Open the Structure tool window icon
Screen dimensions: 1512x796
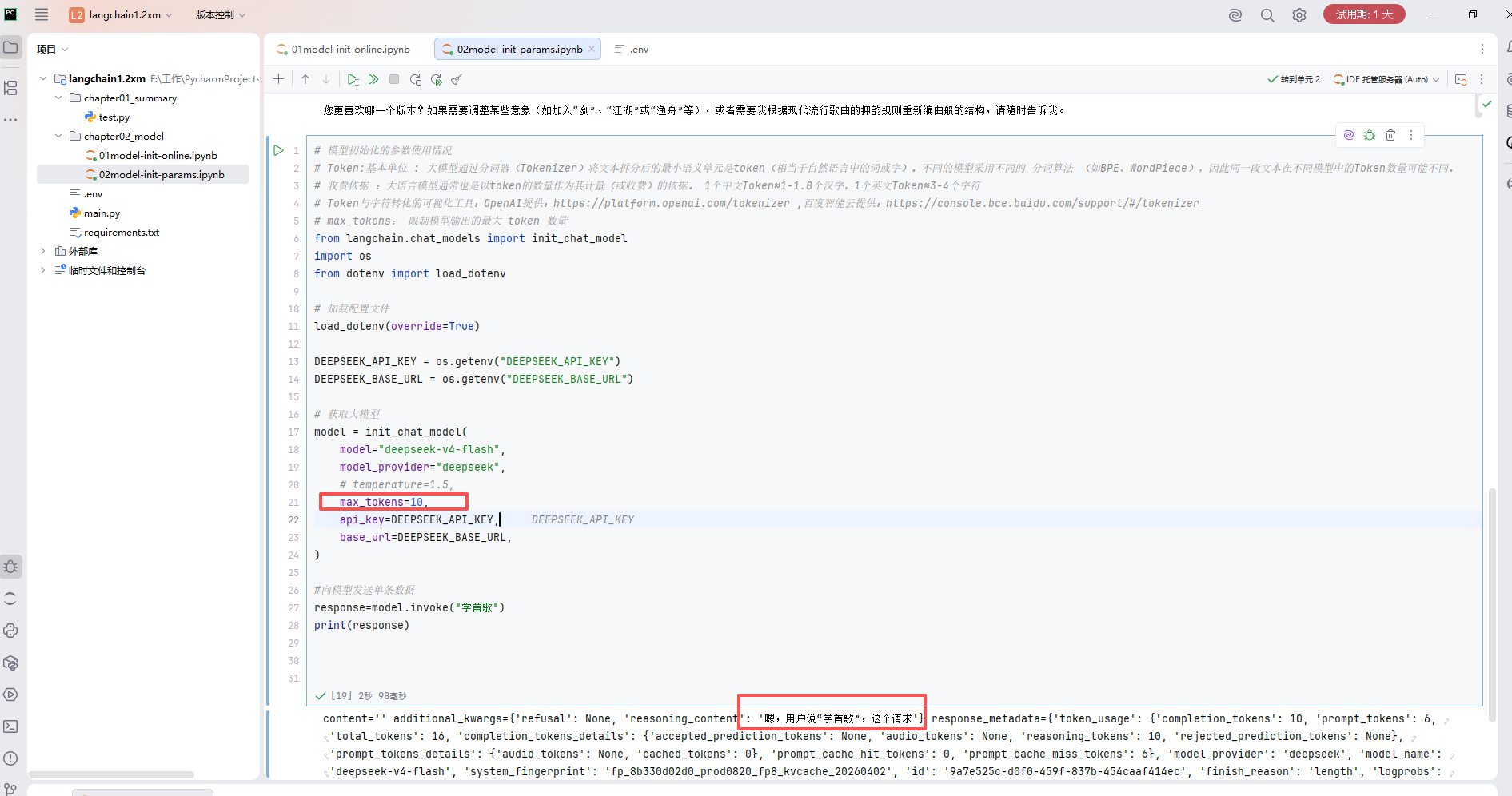[x=11, y=88]
